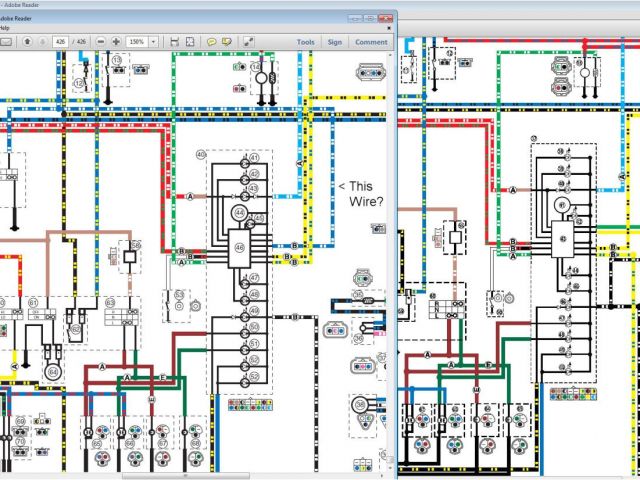
Task: Open the Comment pane
Action: point(371,42)
